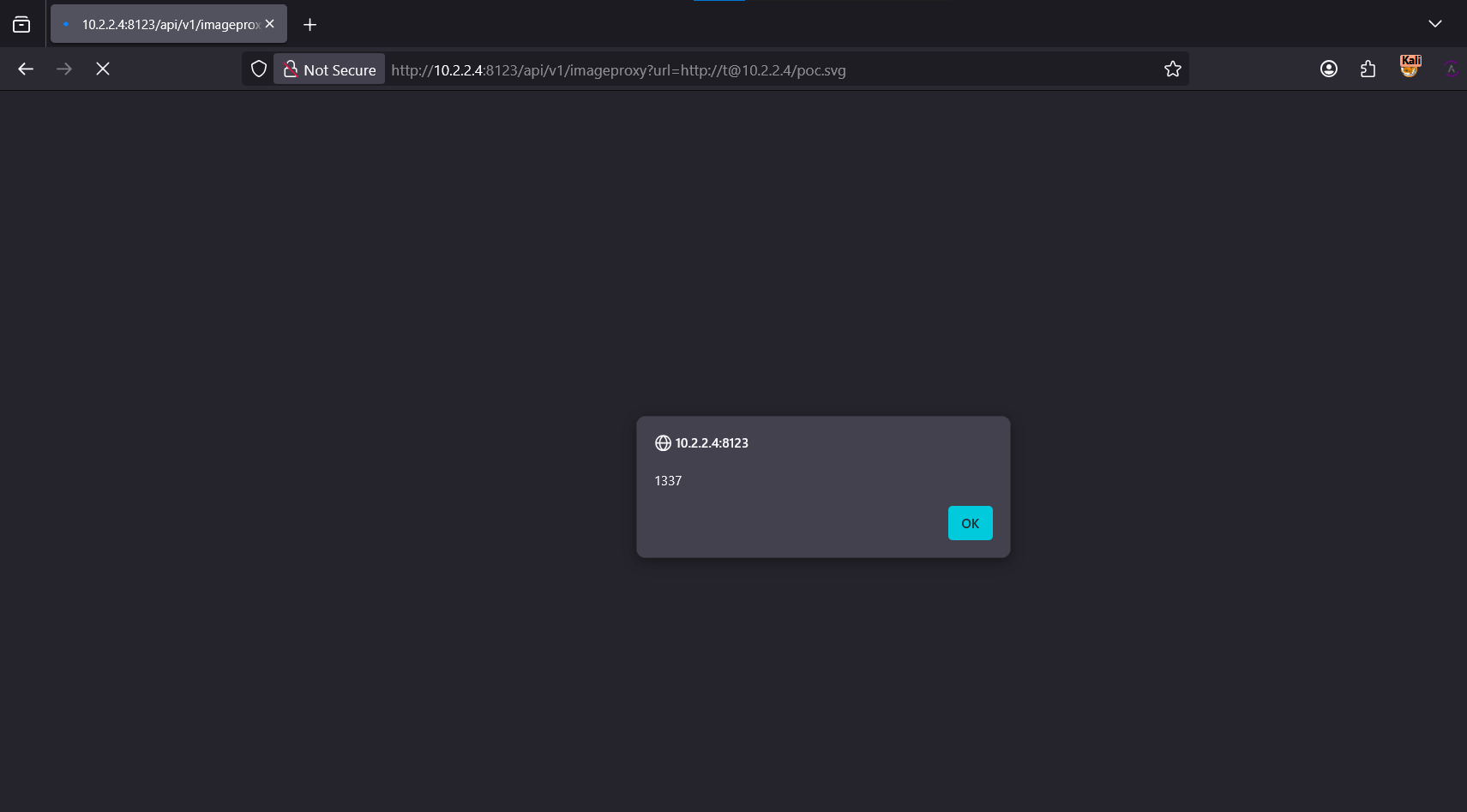Click the Firefox View icon
Image resolution: width=1467 pixels, height=812 pixels.
[21, 25]
